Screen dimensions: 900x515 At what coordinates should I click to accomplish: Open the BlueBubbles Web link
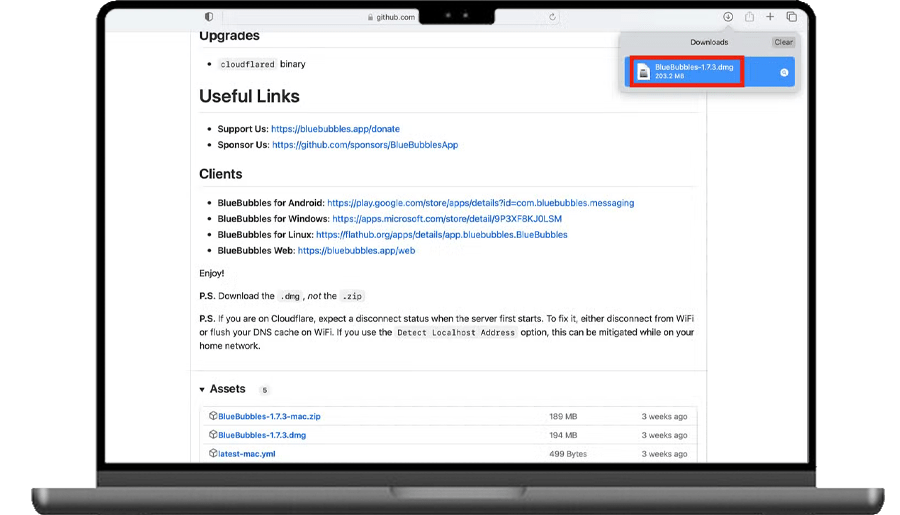[356, 250]
